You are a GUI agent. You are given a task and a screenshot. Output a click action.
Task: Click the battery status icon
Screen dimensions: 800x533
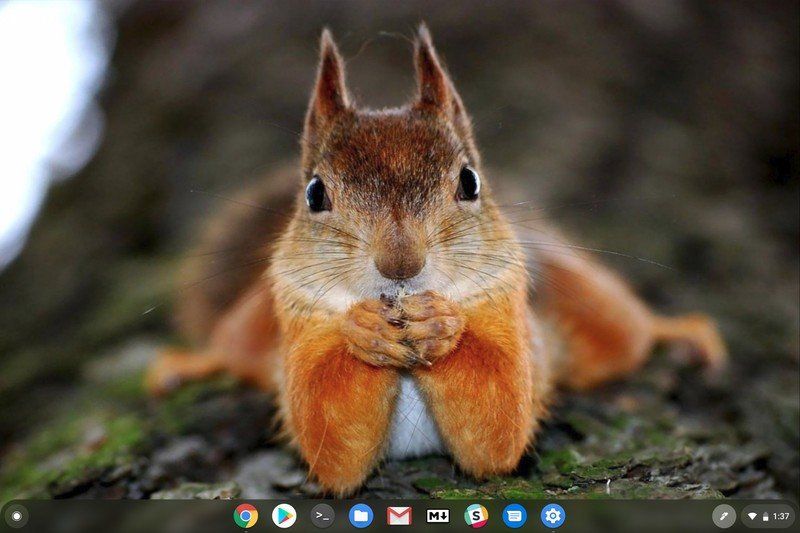click(765, 517)
